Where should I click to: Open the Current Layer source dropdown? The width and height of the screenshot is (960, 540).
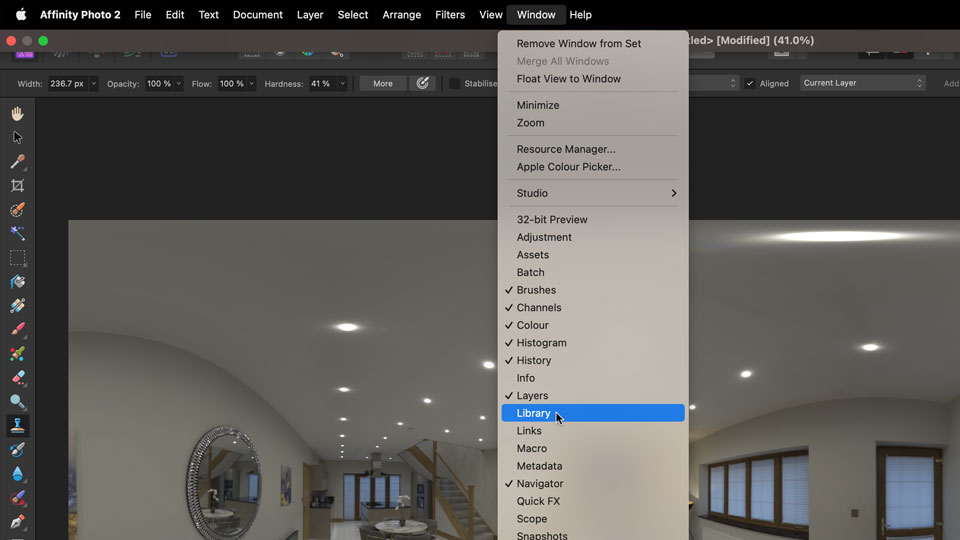[863, 83]
